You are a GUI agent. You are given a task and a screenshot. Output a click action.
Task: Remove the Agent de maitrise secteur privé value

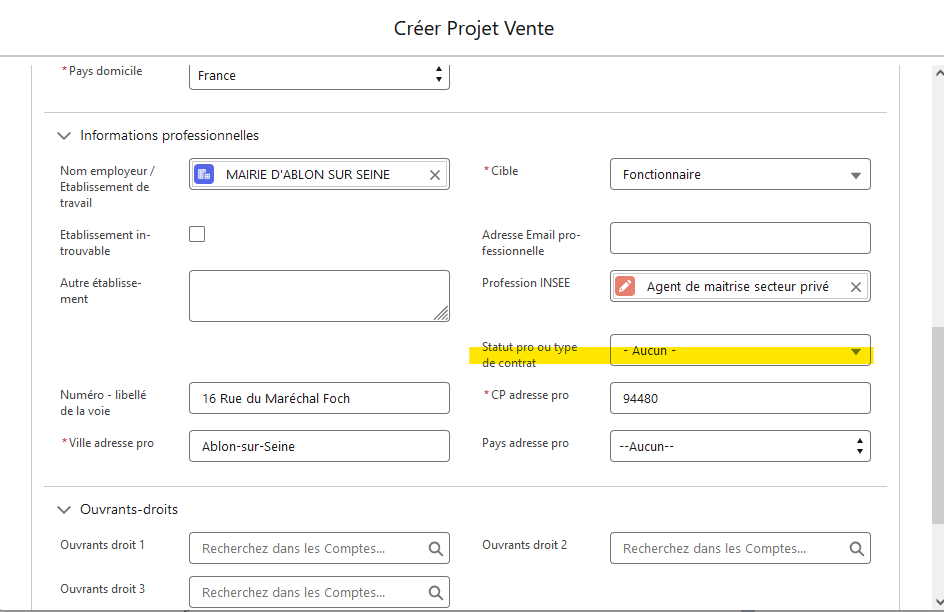(856, 287)
